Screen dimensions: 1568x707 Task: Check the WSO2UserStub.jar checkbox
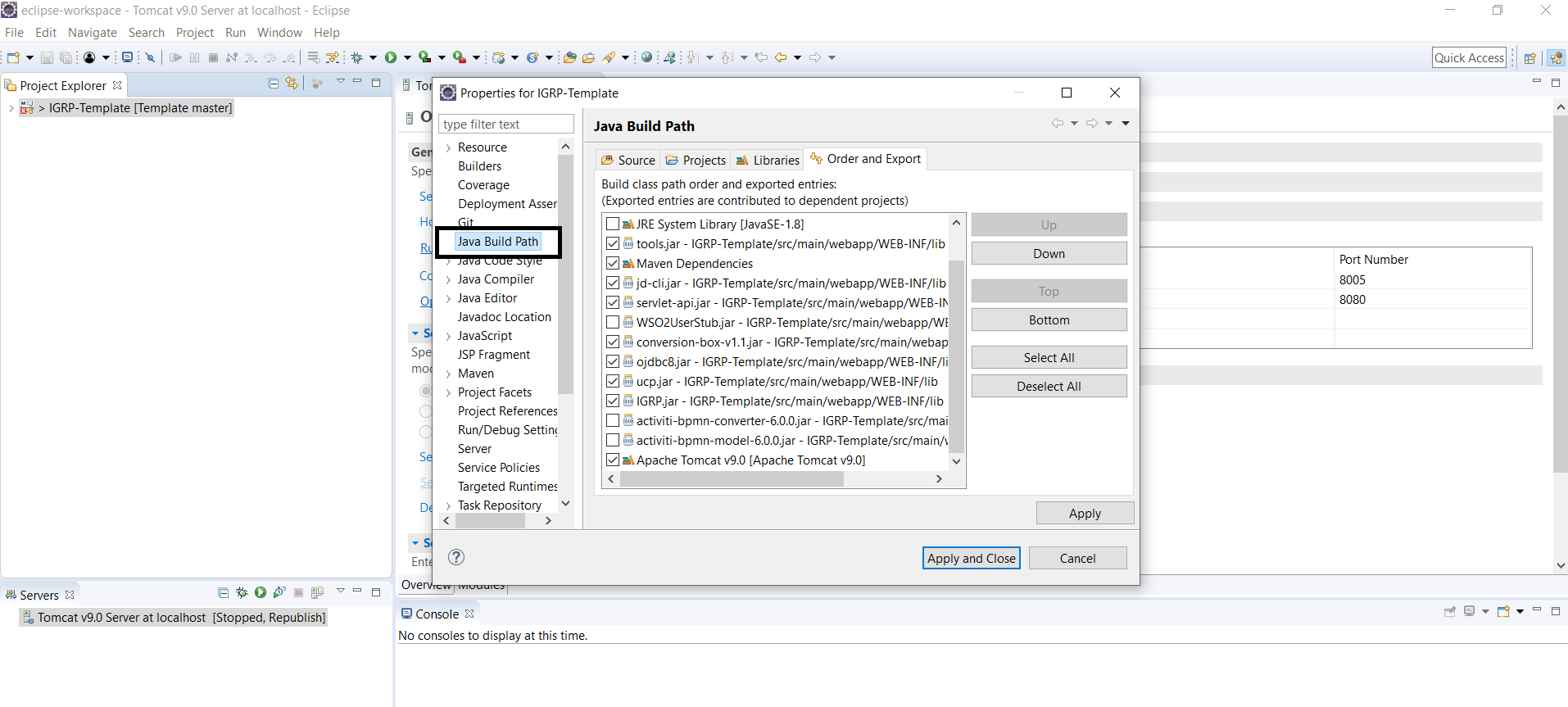(x=613, y=322)
